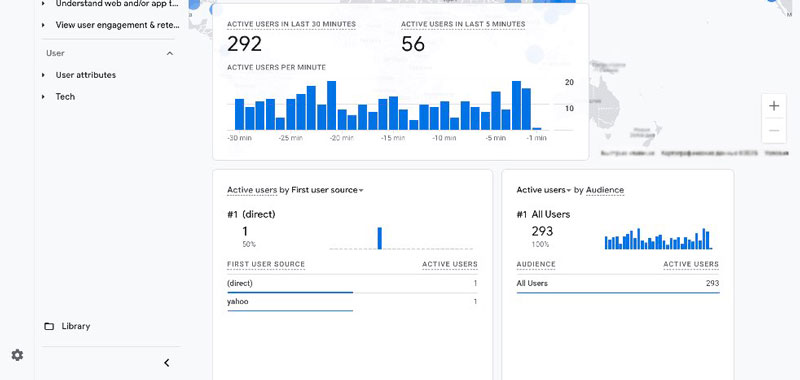Click the AUDIENCE column header

pos(536,264)
